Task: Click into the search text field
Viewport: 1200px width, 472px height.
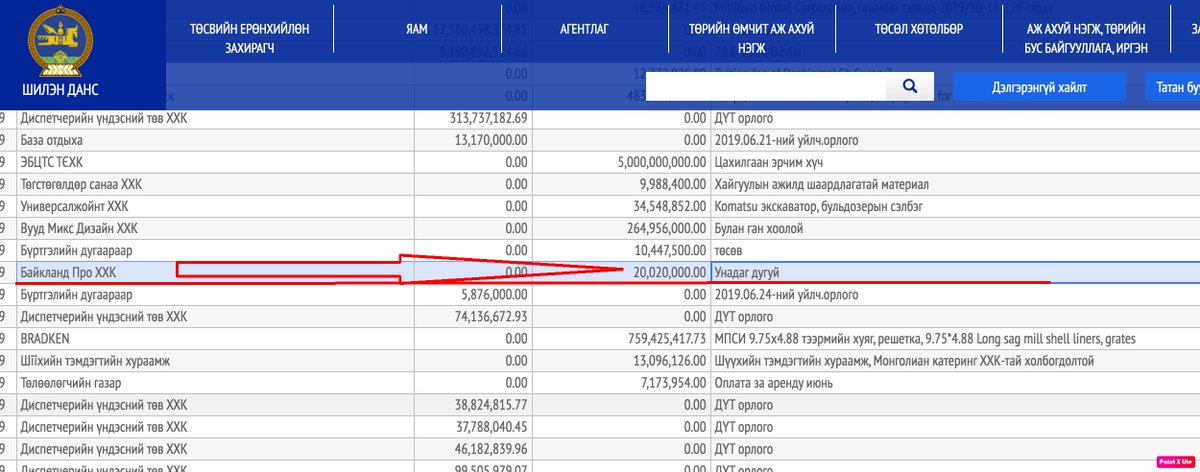Action: pyautogui.click(x=766, y=87)
